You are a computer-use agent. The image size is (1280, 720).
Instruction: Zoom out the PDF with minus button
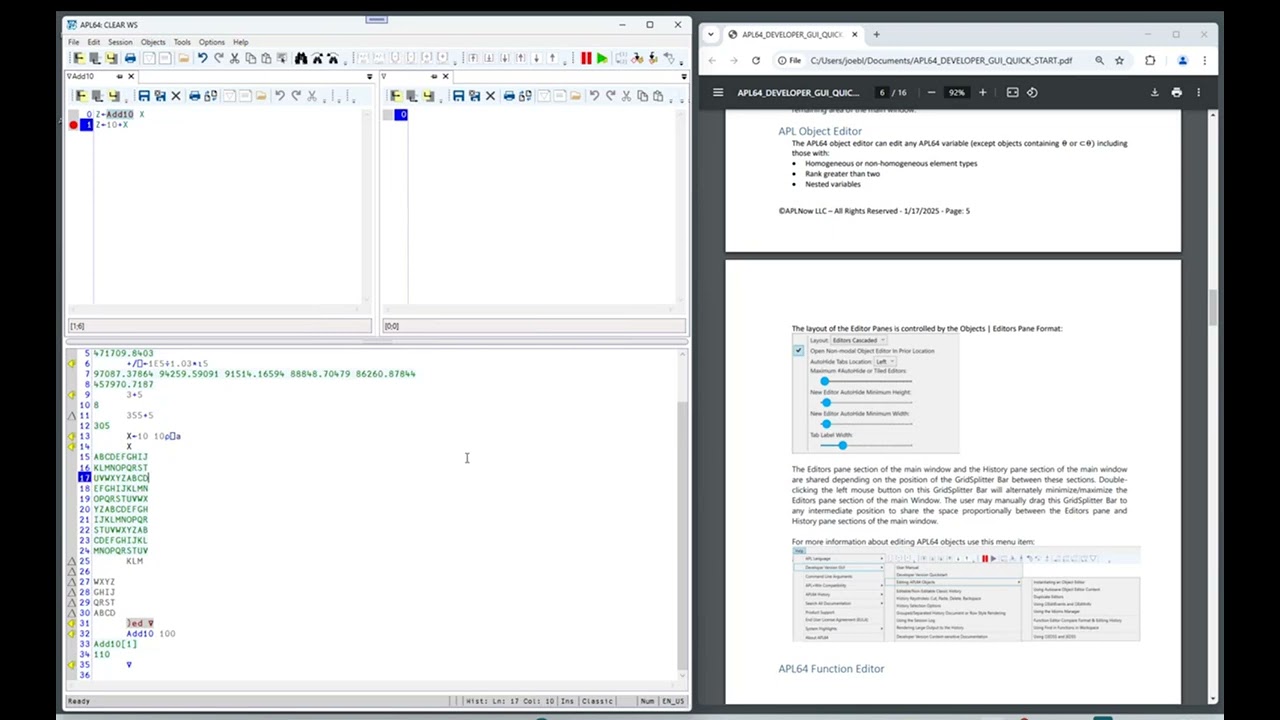click(931, 92)
